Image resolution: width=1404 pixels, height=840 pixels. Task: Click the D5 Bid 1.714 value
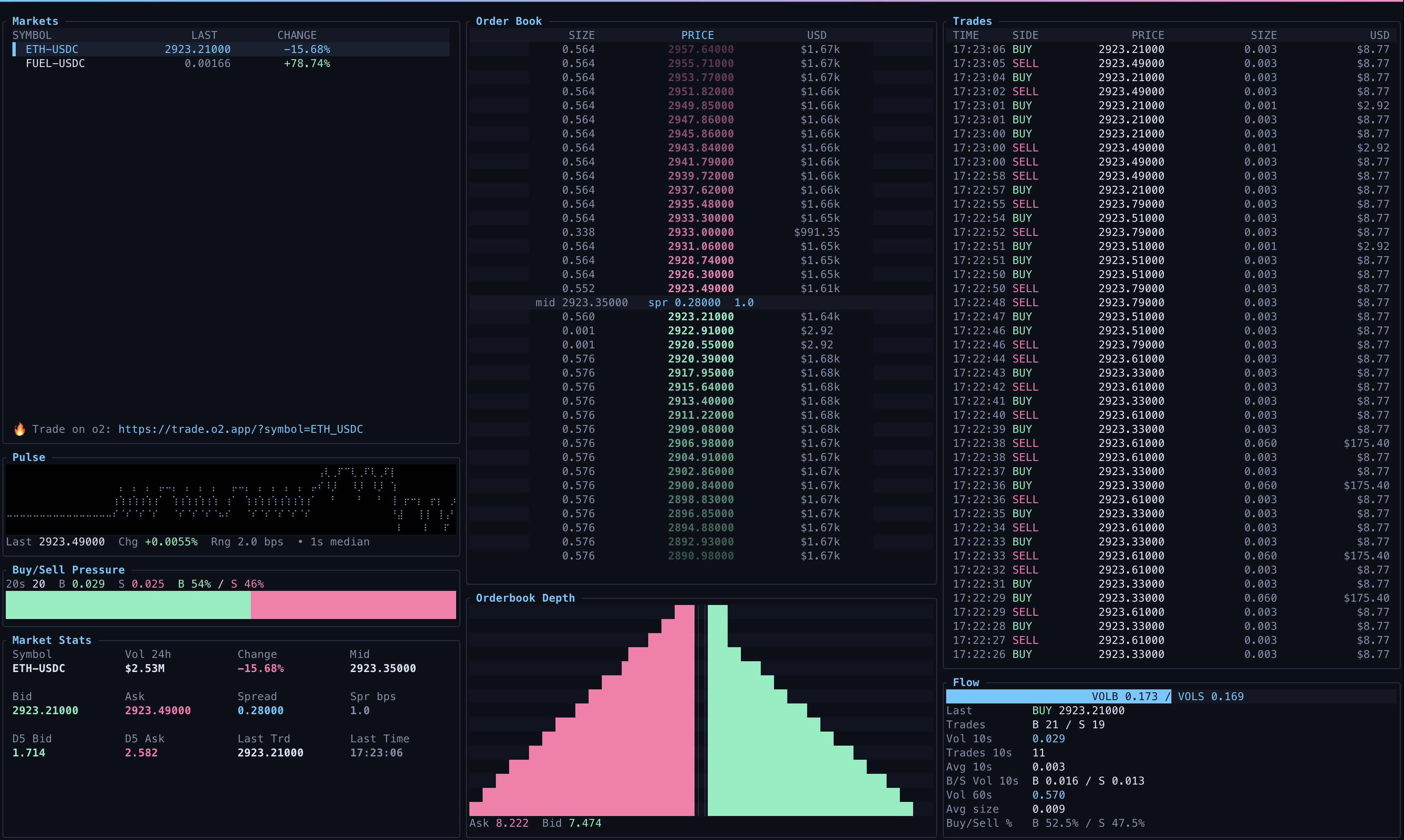pos(29,753)
